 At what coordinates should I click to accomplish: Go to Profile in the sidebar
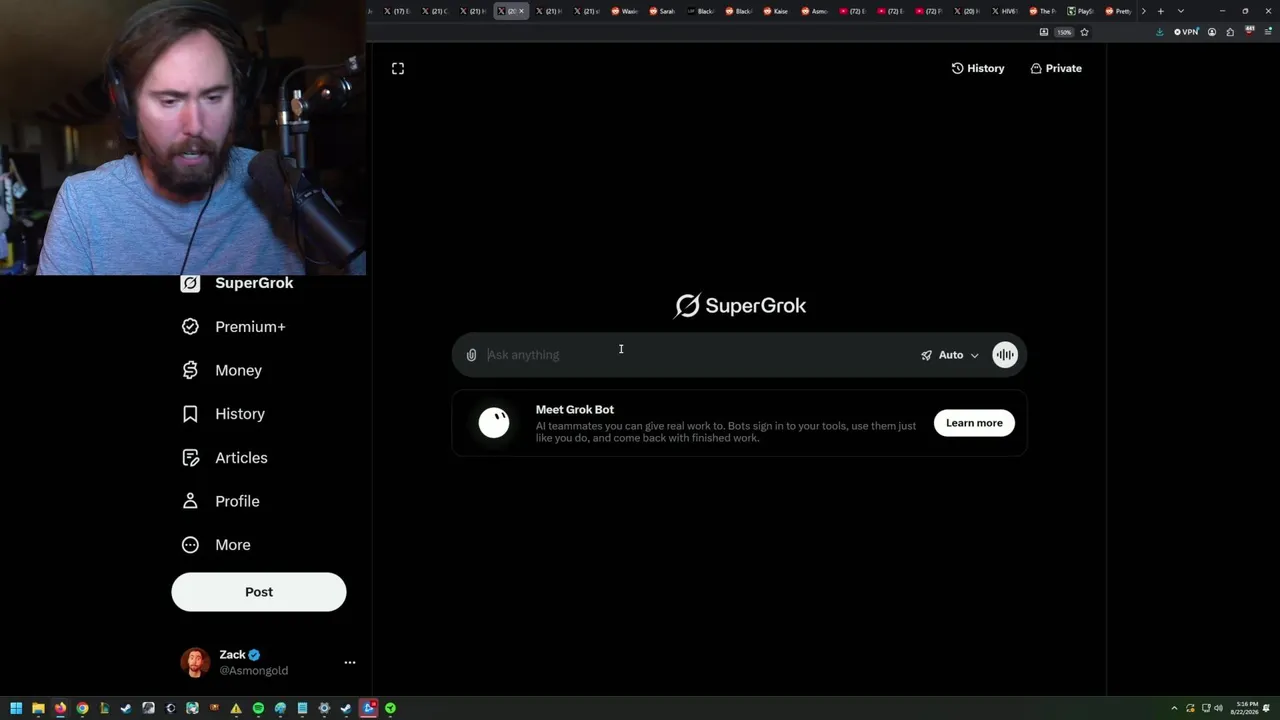point(220,501)
